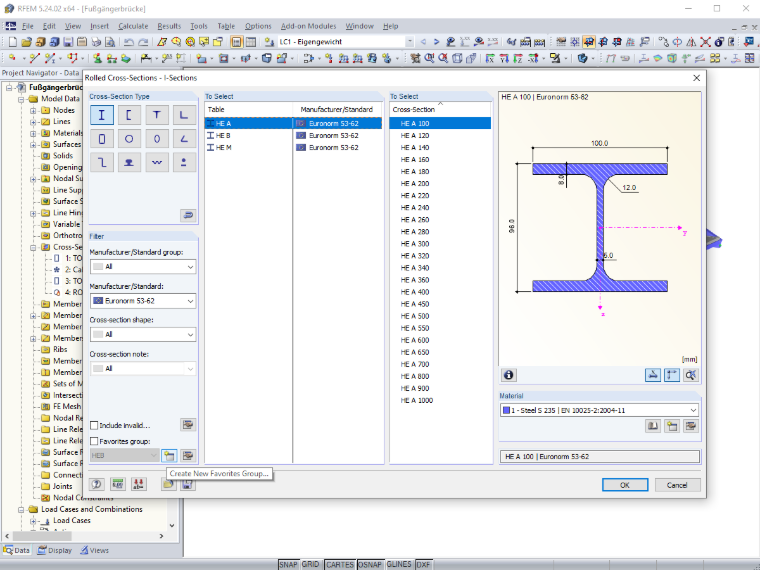Click Create New Favorites Group icon

click(169, 456)
